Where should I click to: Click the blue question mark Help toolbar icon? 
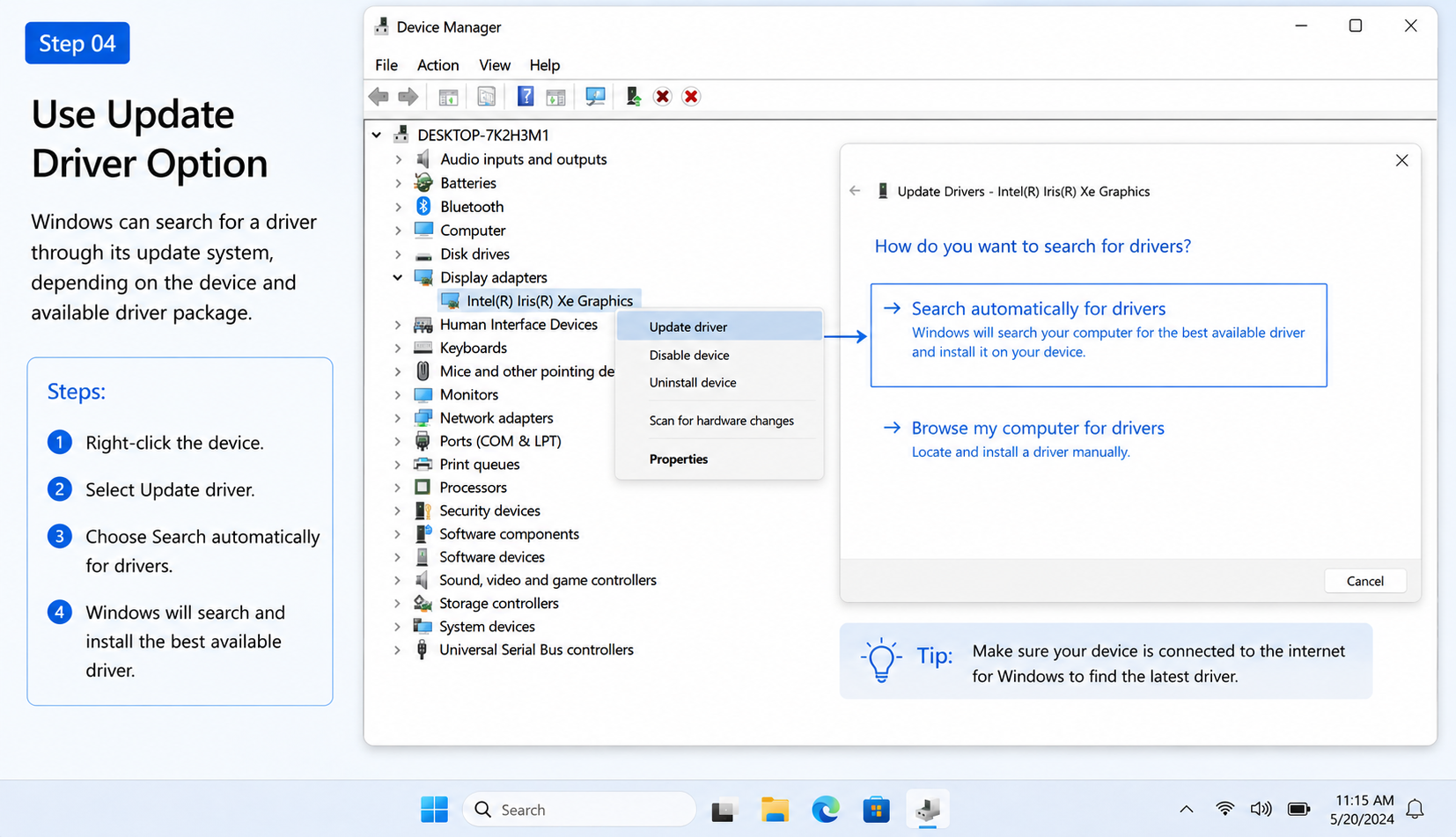(x=526, y=97)
